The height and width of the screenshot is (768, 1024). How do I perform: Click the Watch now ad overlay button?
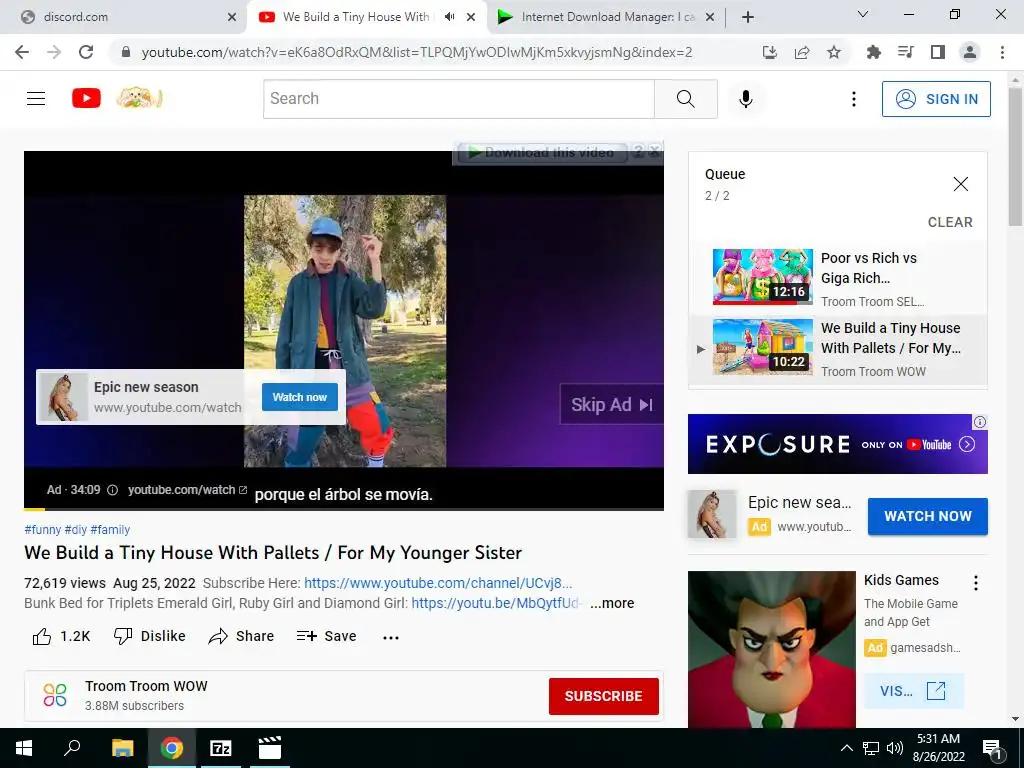click(300, 397)
